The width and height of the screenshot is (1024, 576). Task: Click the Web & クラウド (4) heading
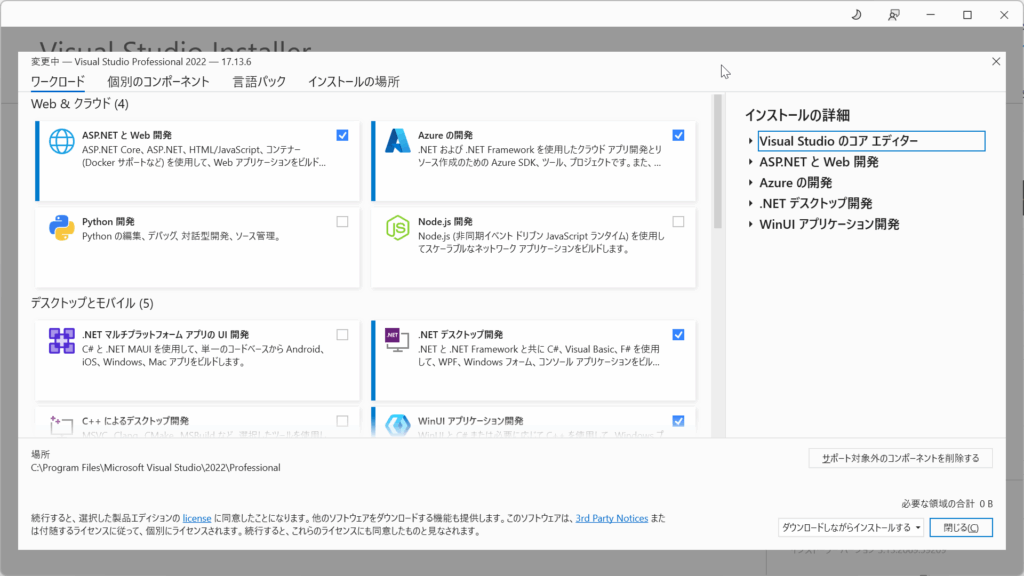[80, 104]
